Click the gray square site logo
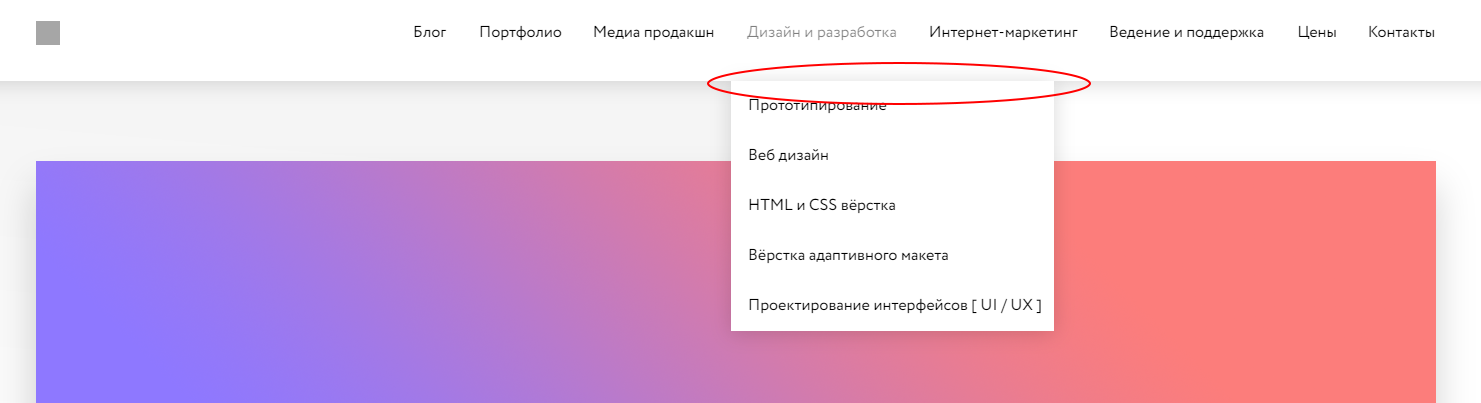 48,33
